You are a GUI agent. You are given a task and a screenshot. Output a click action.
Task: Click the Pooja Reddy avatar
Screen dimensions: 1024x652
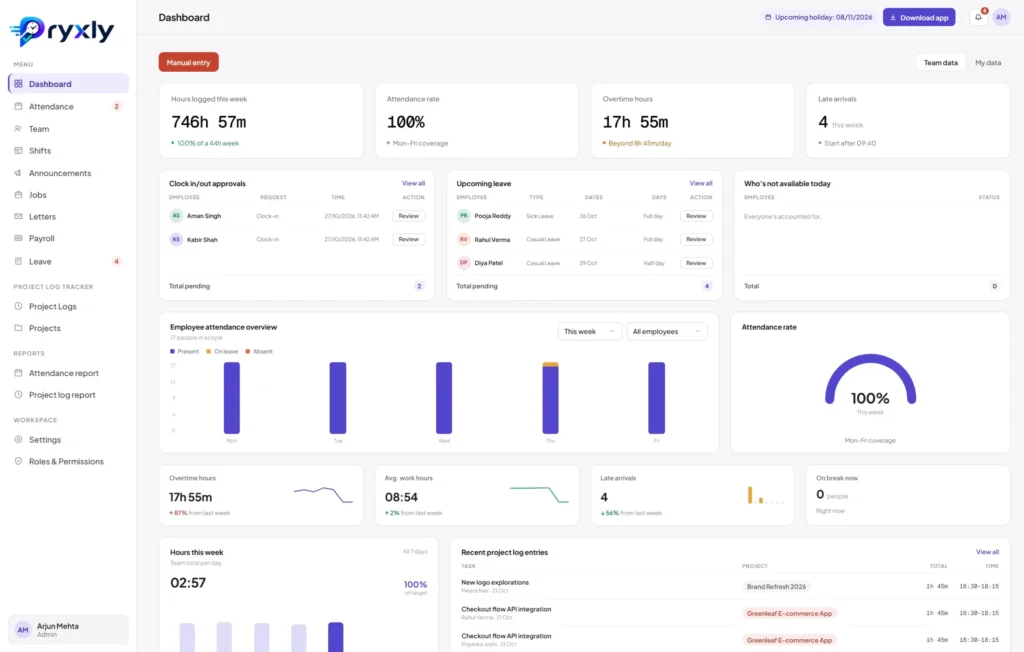click(x=464, y=216)
